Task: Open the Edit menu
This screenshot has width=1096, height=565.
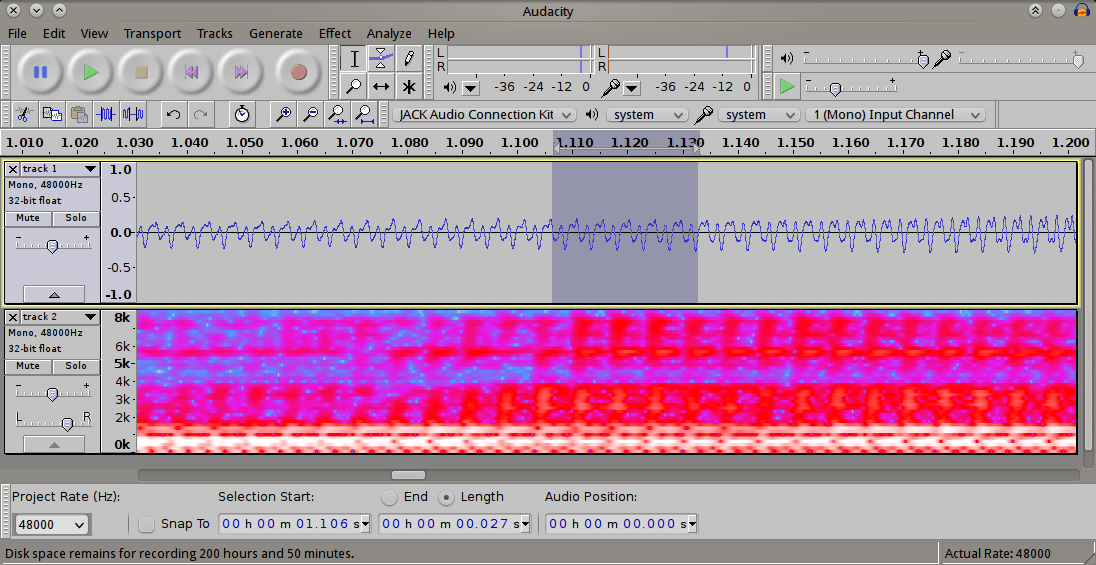Action: (x=54, y=34)
